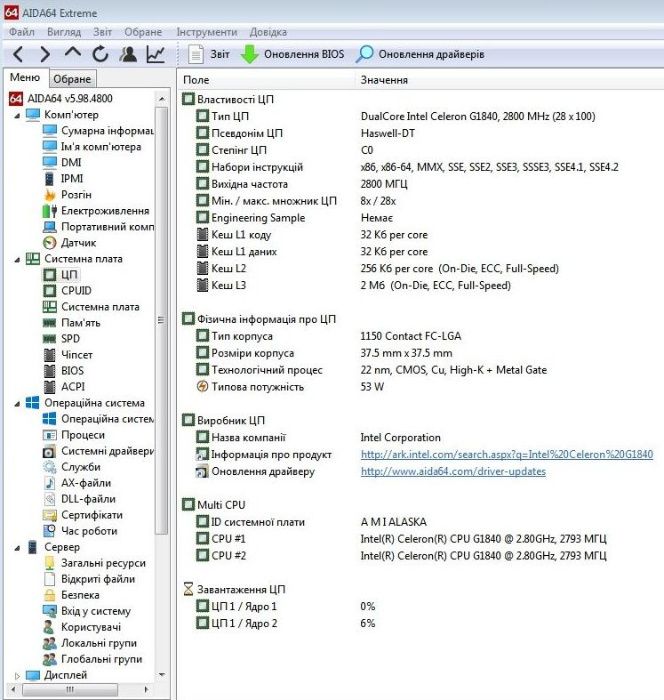Go back with the left arrow toolbar icon
Screen dimensions: 664x700
tap(18, 54)
